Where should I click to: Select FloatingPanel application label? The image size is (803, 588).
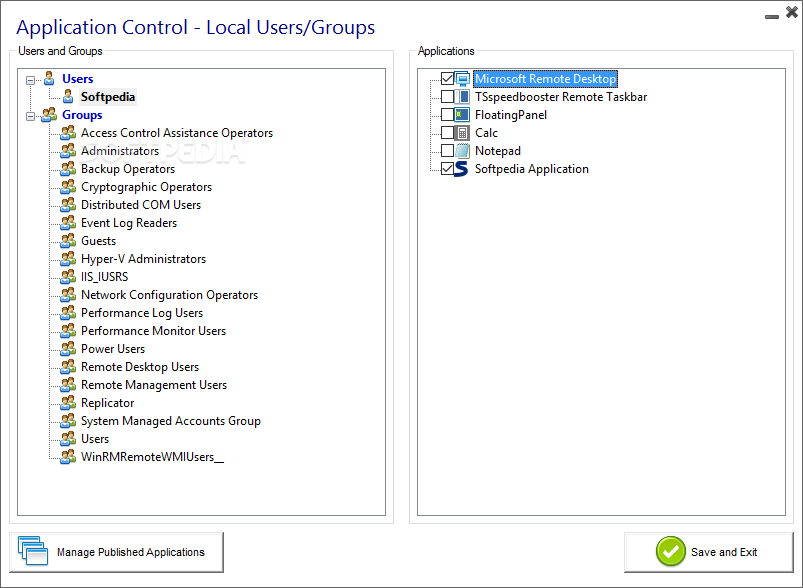coord(511,115)
